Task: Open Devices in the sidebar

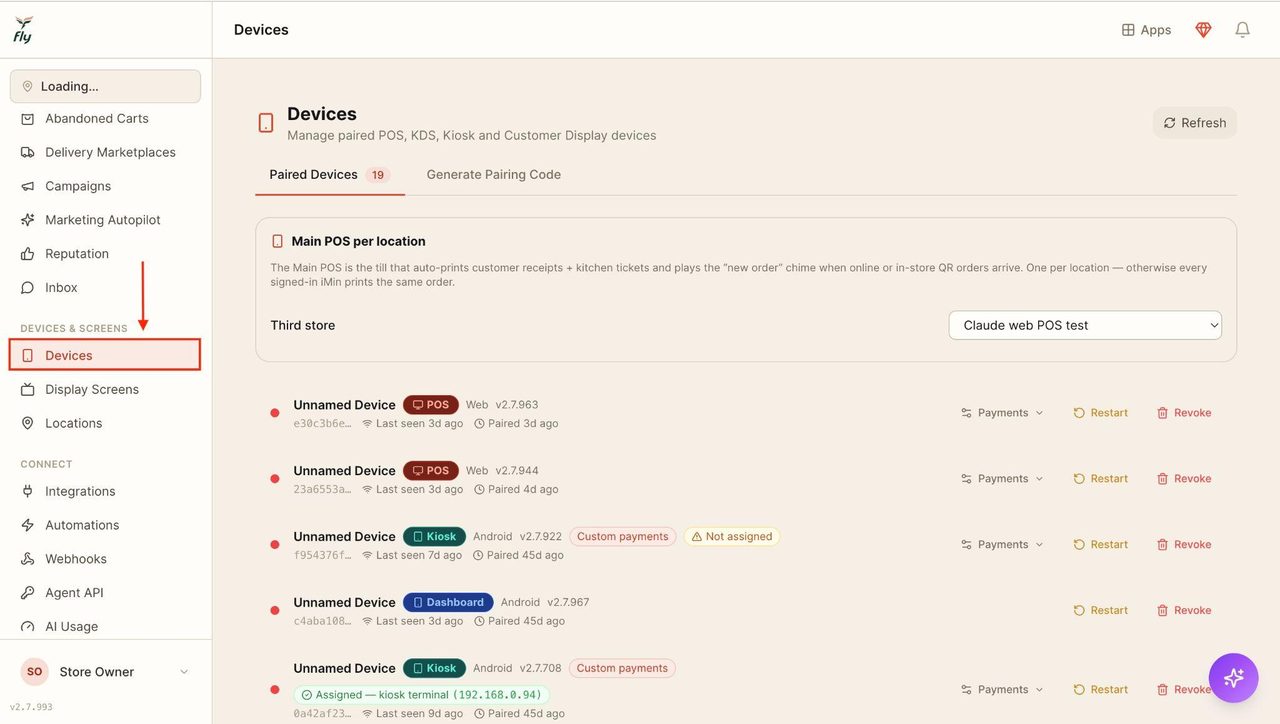Action: [x=105, y=356]
